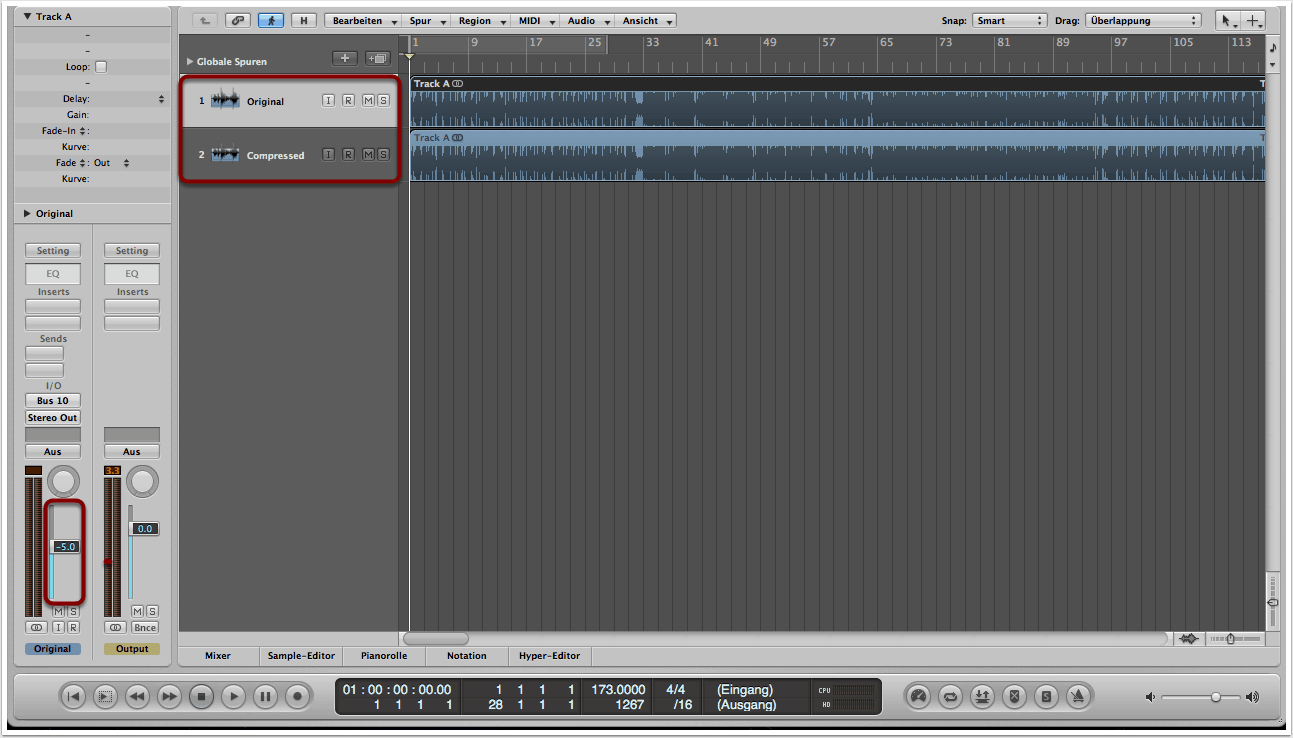The width and height of the screenshot is (1293, 738).
Task: Switch to the Pianorolle tab
Action: pyautogui.click(x=383, y=656)
